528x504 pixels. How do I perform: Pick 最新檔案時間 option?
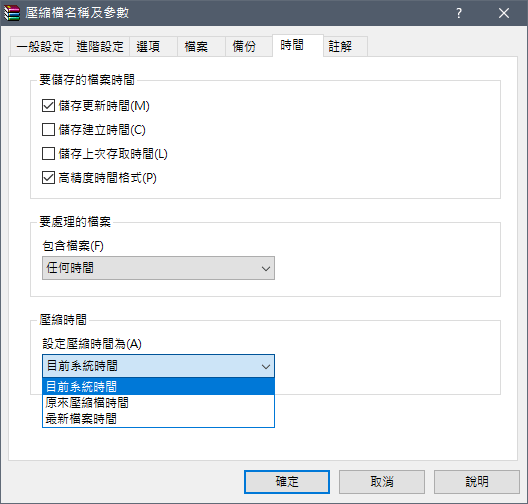click(x=158, y=419)
